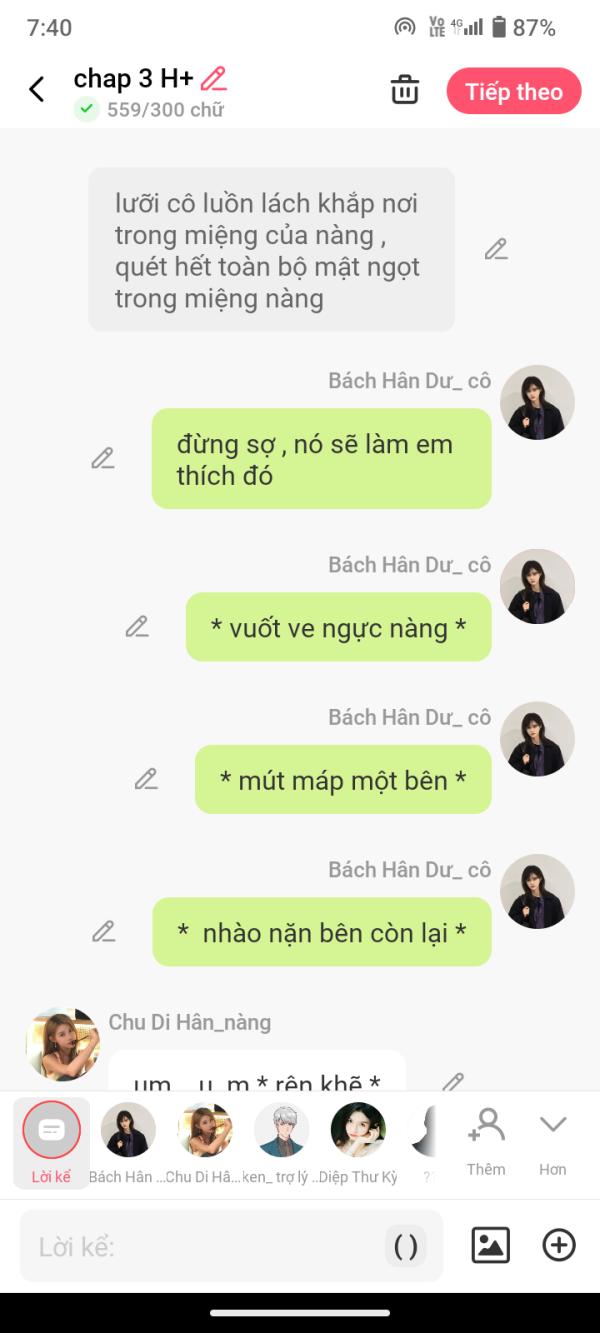Image resolution: width=600 pixels, height=1333 pixels.
Task: Expand more options with Hơn chevron
Action: [553, 1140]
